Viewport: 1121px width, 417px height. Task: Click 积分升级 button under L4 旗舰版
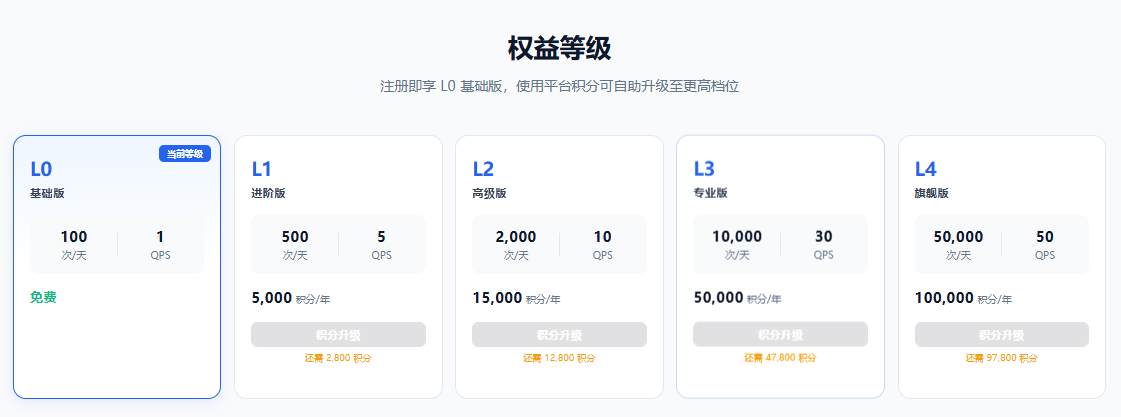click(1002, 335)
